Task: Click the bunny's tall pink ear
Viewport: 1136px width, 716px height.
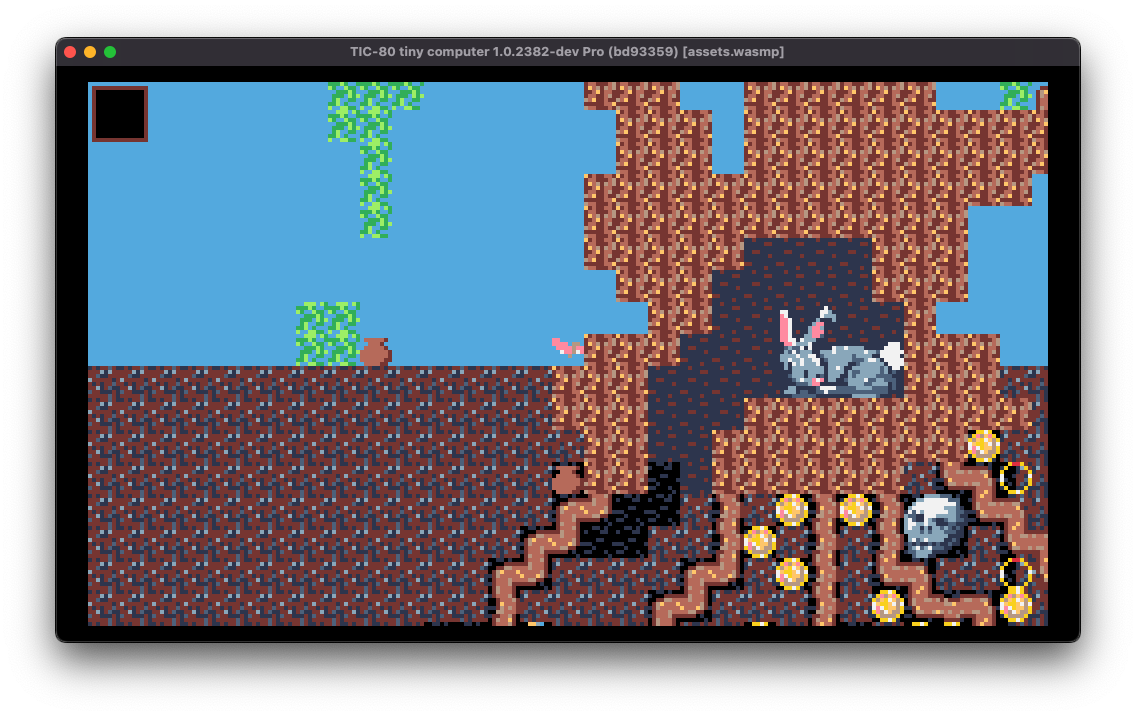Action: 788,328
